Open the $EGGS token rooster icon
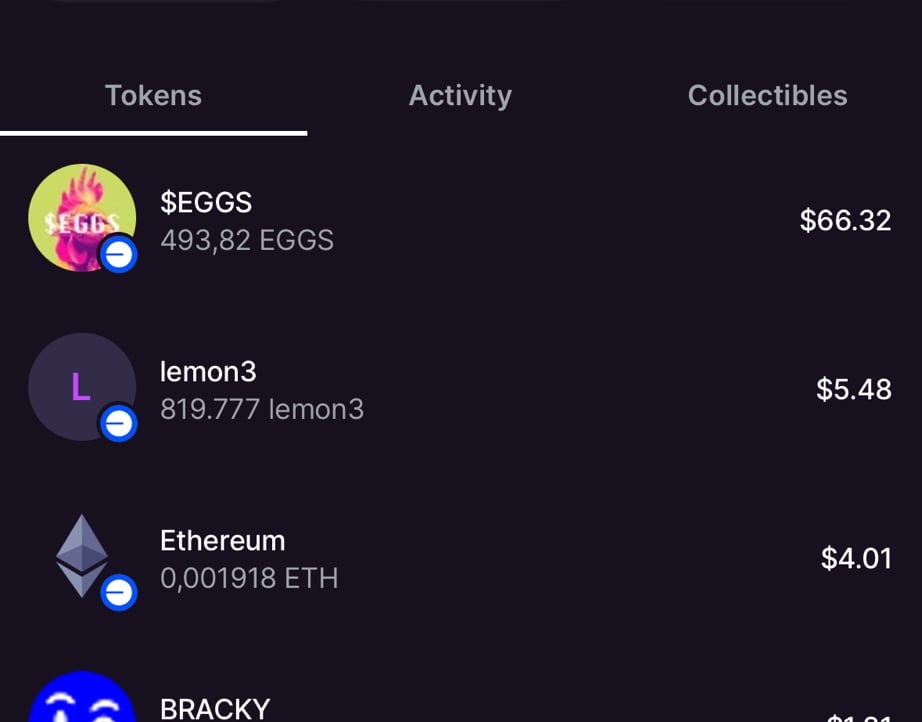 click(x=78, y=214)
